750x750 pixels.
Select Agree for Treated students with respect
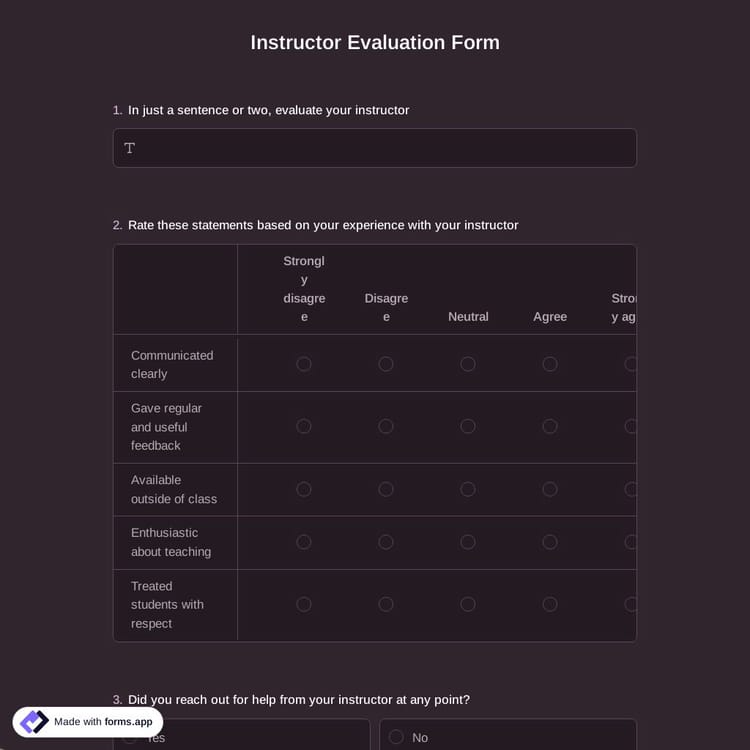(x=550, y=604)
